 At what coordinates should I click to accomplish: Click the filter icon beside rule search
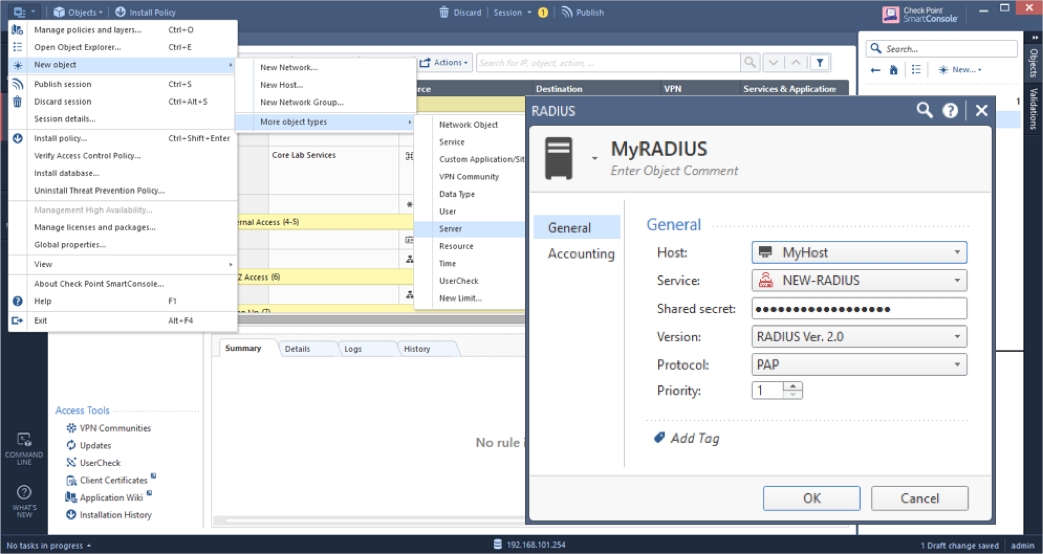(819, 63)
